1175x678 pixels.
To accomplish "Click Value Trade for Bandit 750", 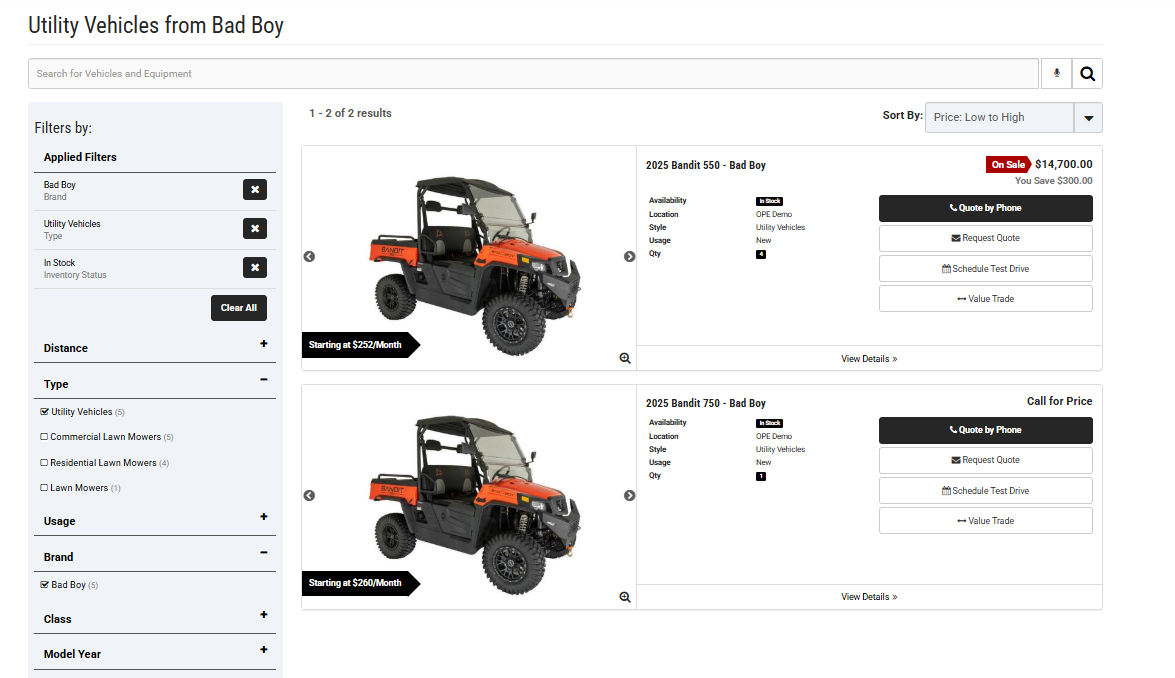I will point(985,521).
